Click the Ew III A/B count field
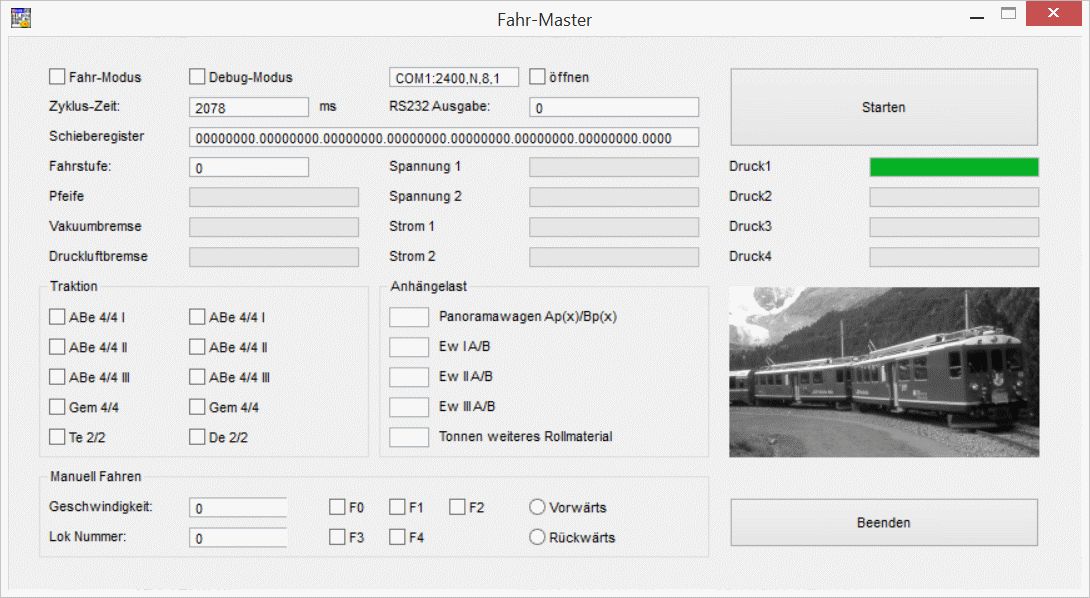1090x598 pixels. coord(409,407)
